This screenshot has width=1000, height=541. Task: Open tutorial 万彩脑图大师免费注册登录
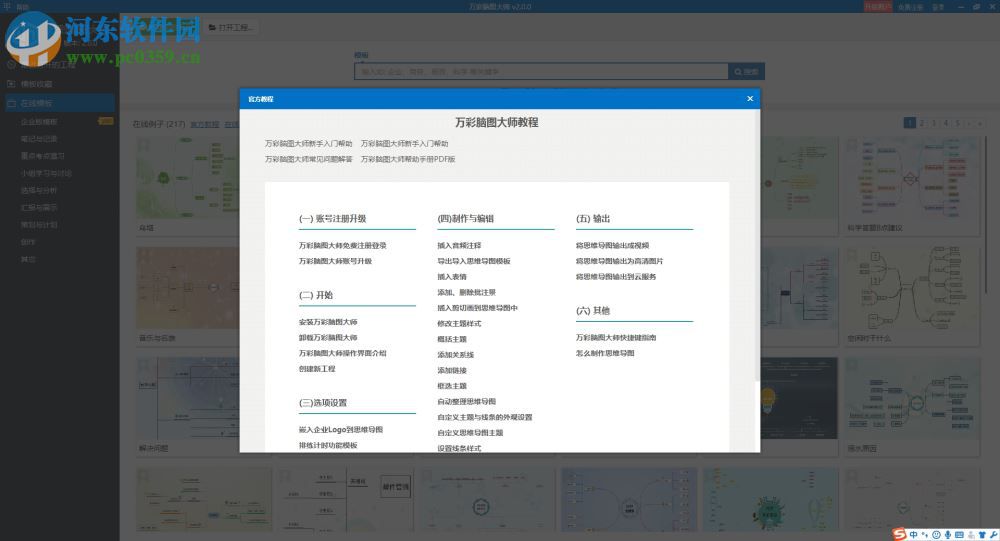coord(342,246)
